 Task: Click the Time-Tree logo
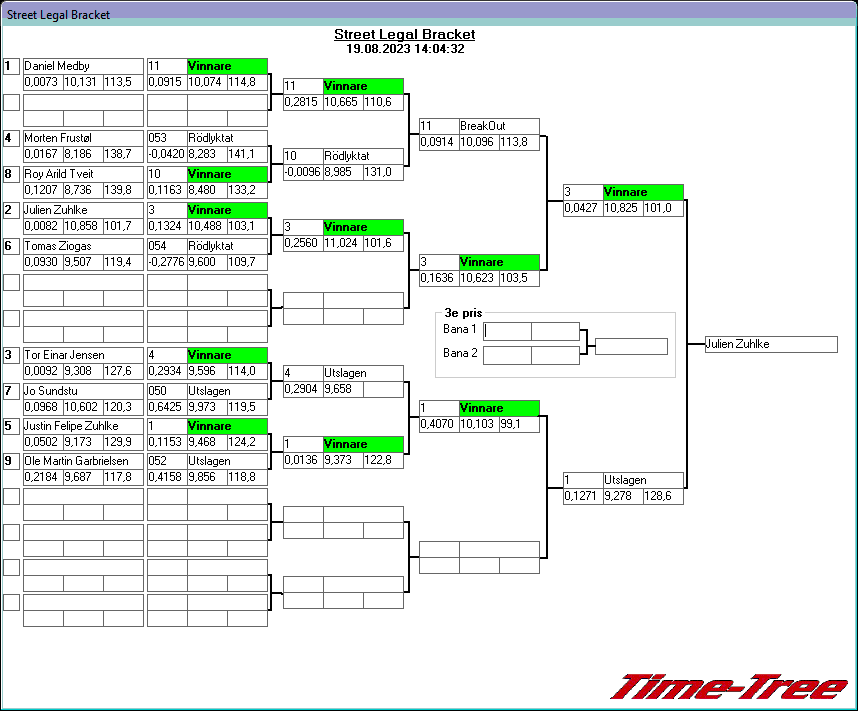(728, 687)
